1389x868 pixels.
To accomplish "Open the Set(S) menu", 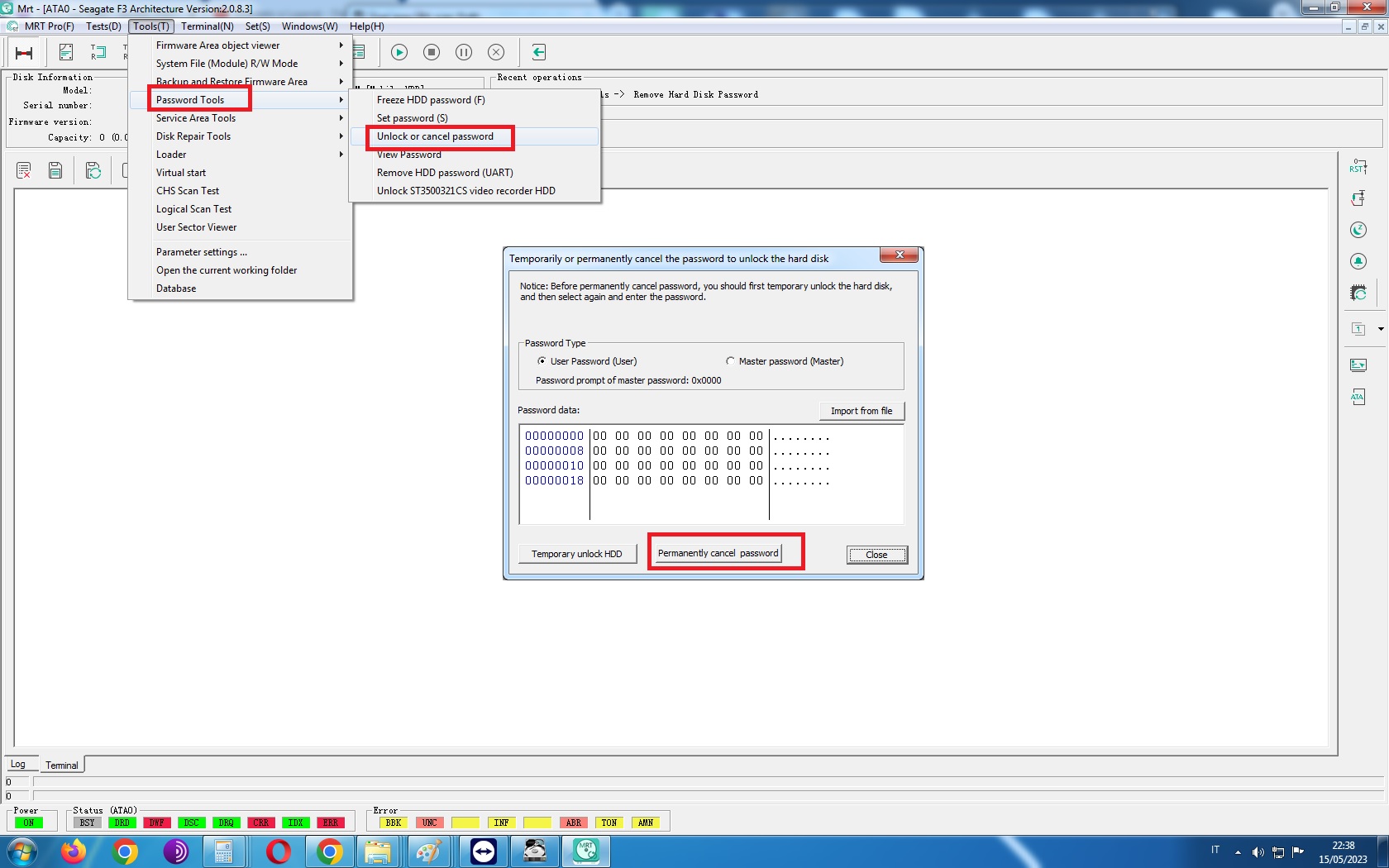I will [258, 26].
